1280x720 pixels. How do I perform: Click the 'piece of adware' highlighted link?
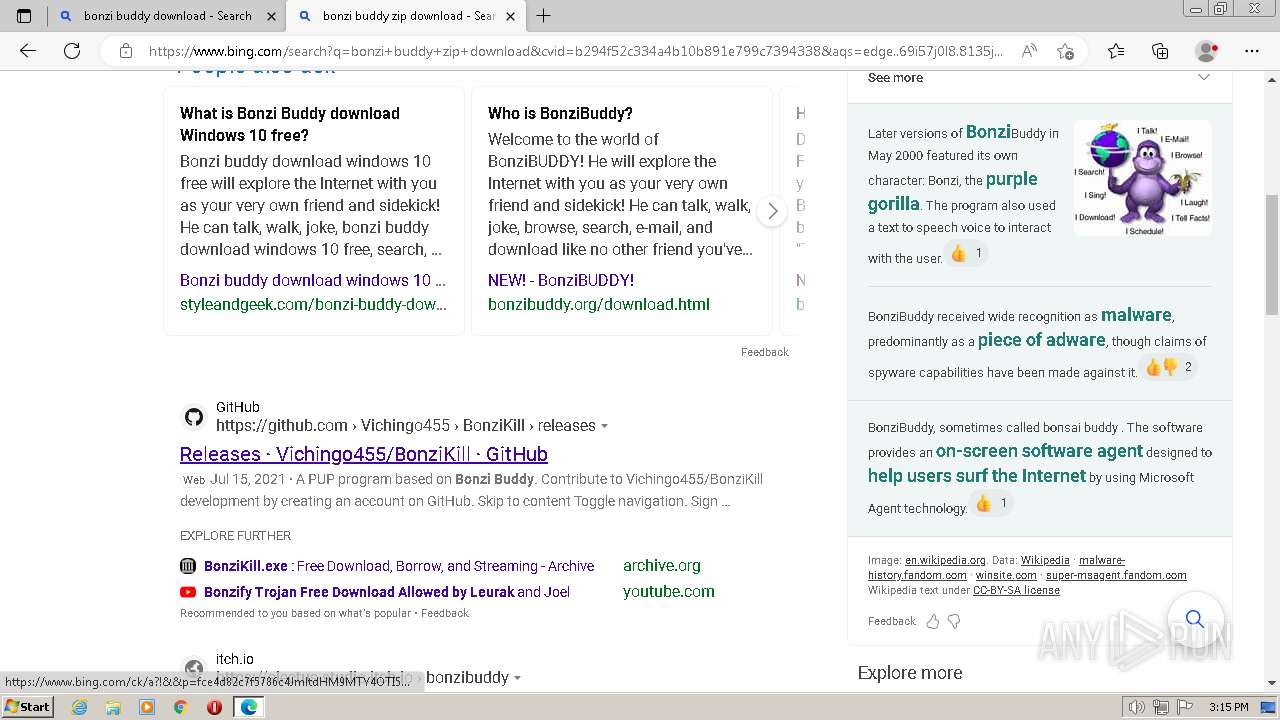pyautogui.click(x=1041, y=340)
